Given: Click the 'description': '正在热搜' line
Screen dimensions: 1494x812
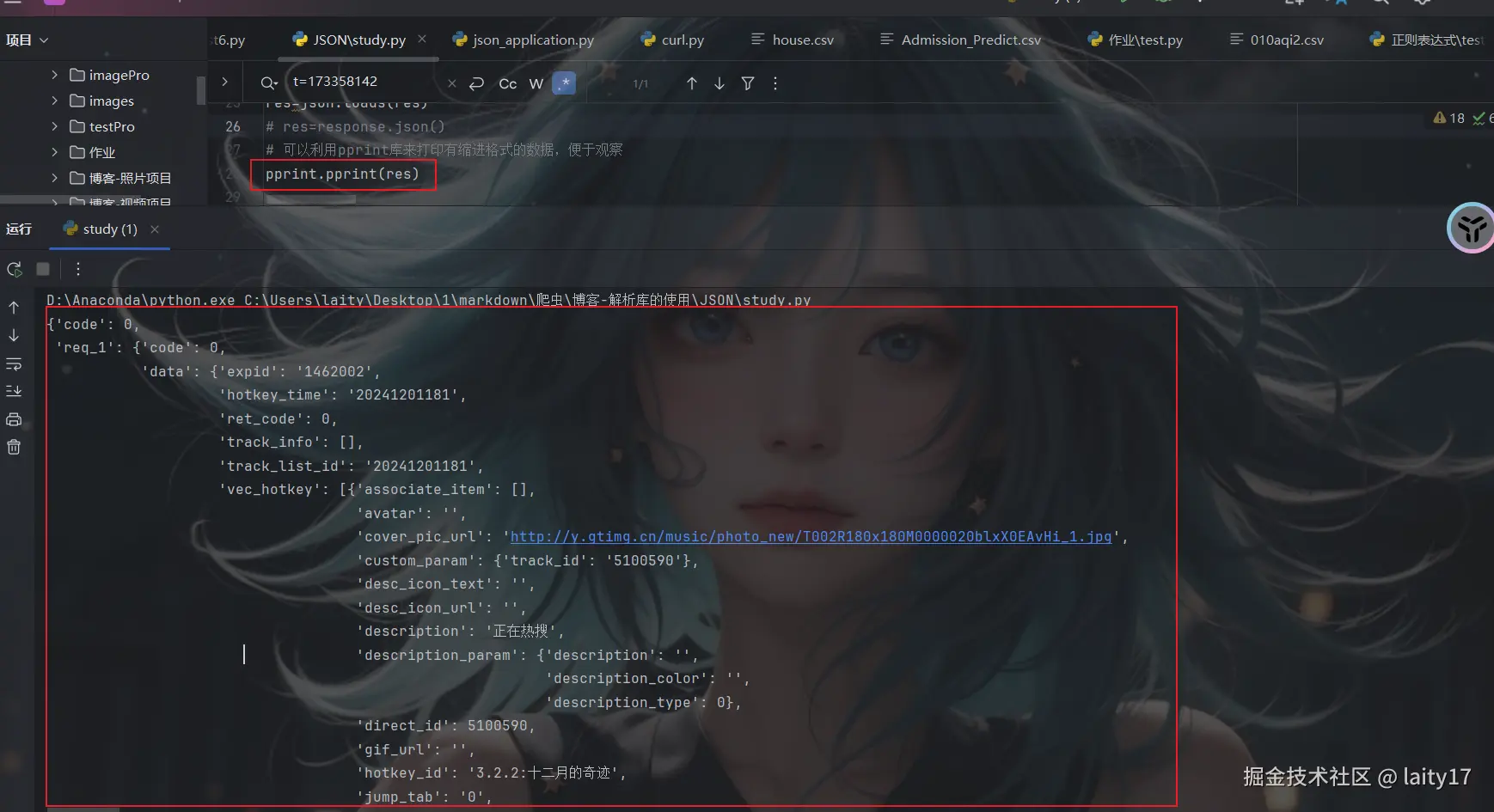Looking at the screenshot, I should pyautogui.click(x=461, y=632).
